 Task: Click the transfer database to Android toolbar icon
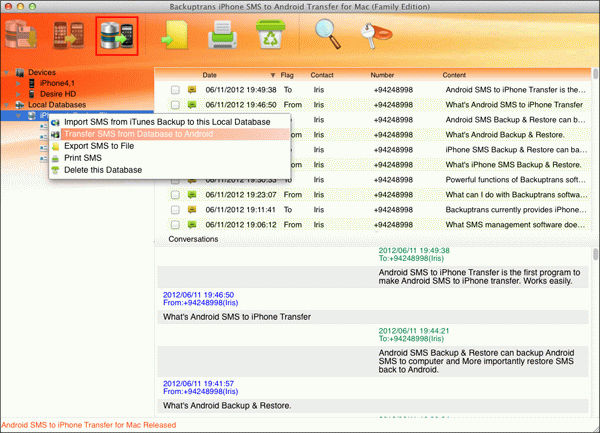117,36
